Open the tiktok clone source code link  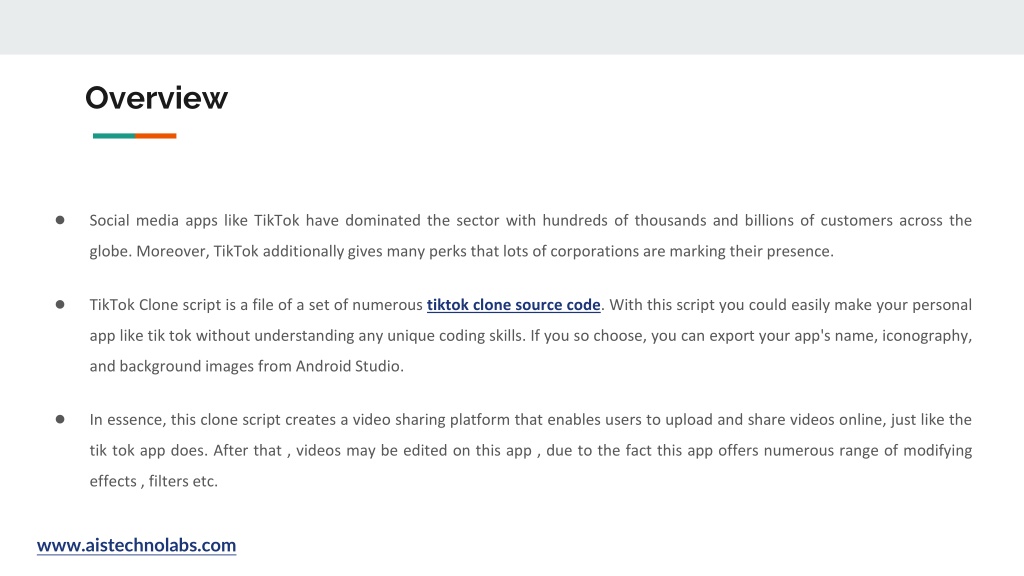point(513,305)
